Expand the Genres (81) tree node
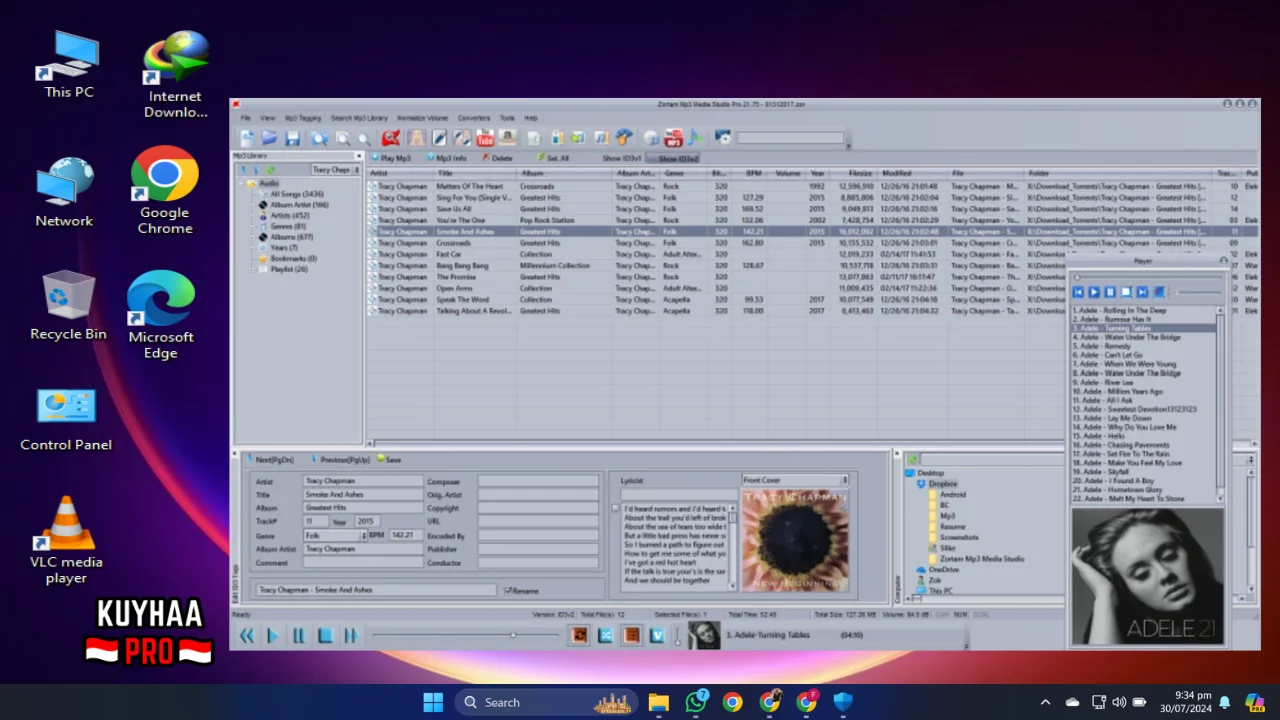 [252, 227]
